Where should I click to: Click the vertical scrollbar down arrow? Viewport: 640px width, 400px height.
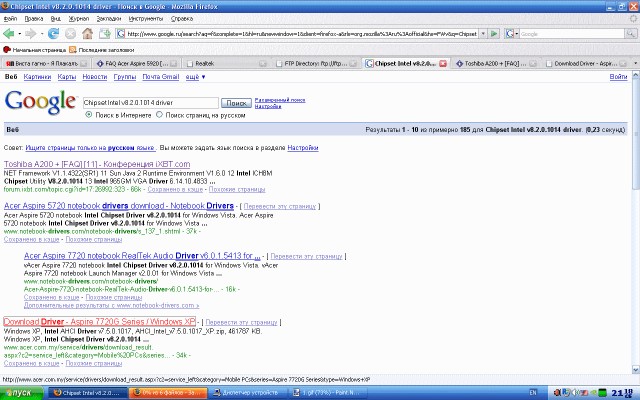(x=636, y=370)
